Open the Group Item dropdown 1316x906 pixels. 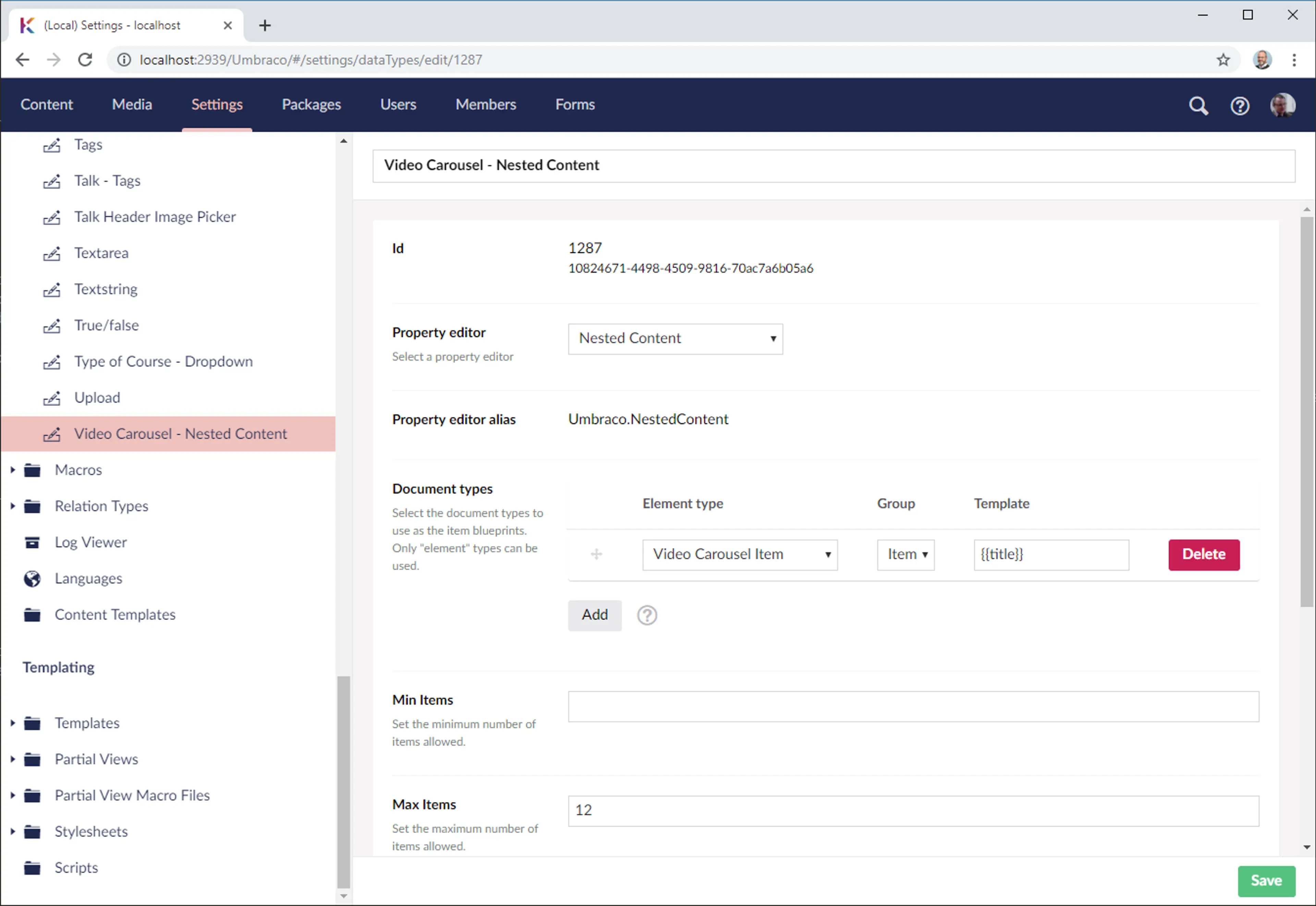coord(905,555)
